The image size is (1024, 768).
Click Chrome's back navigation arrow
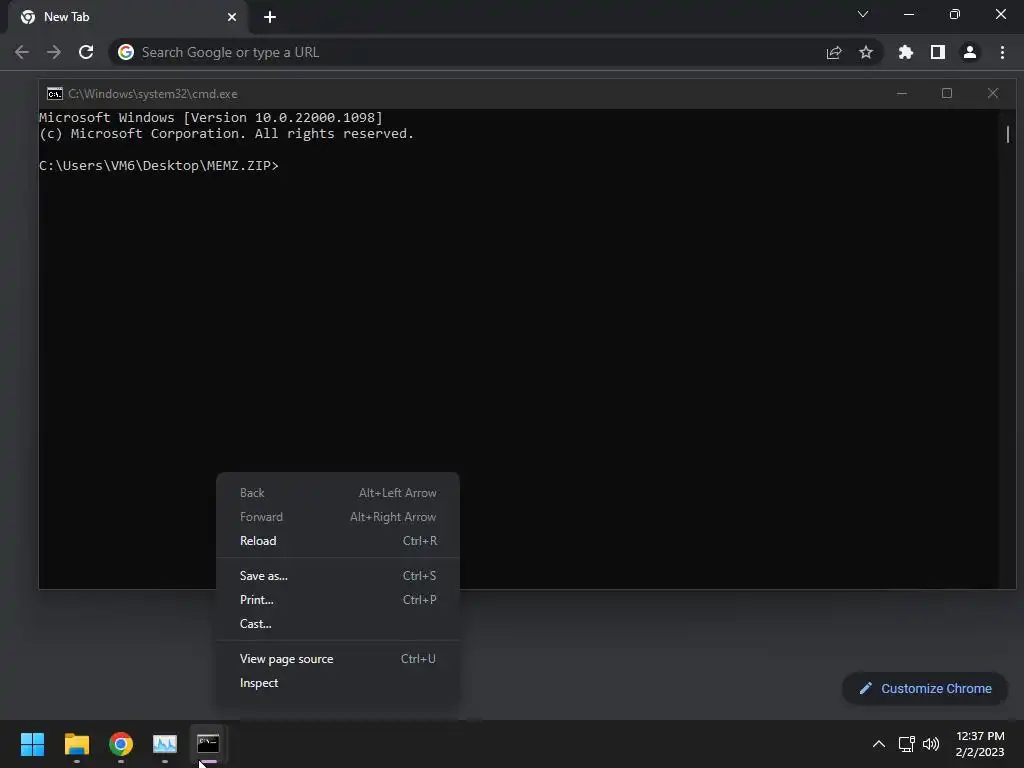tap(22, 52)
